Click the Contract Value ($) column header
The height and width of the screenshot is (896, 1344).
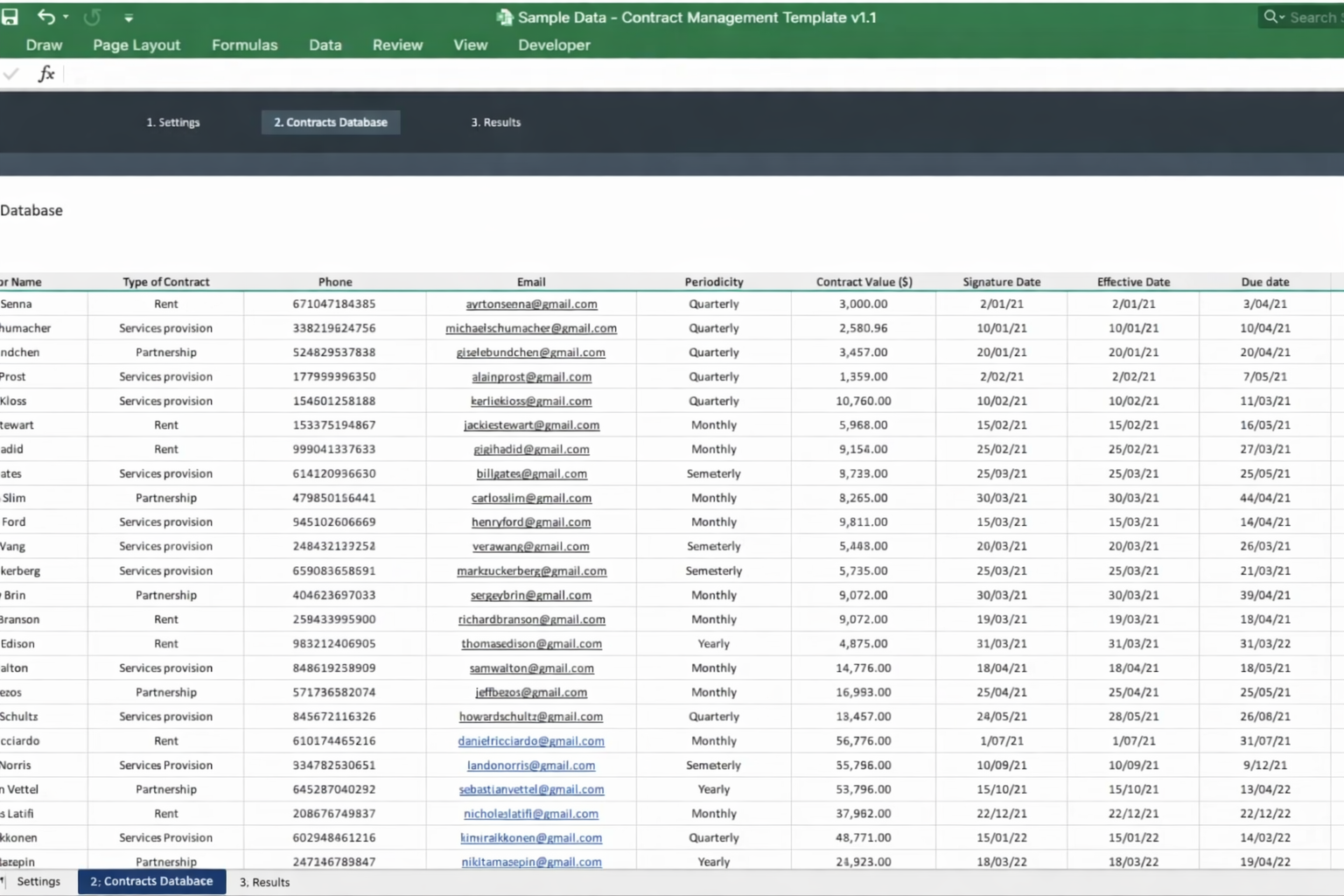click(864, 282)
